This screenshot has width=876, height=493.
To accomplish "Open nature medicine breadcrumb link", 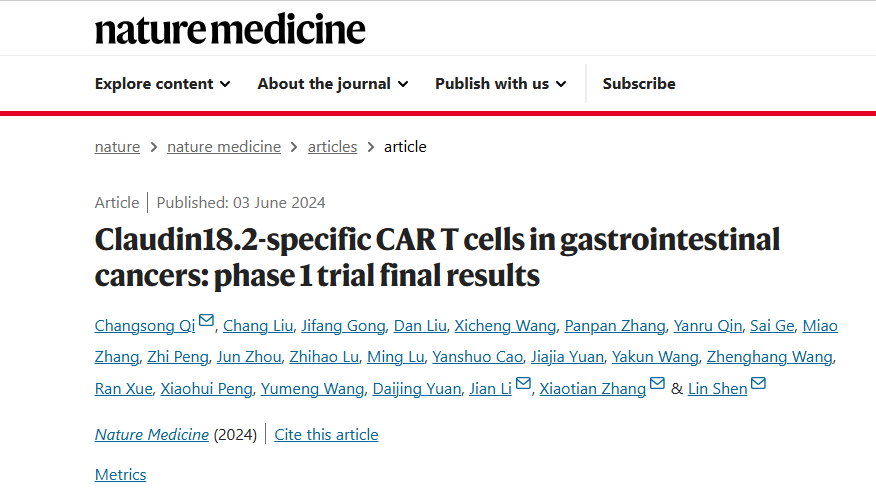I will [224, 146].
